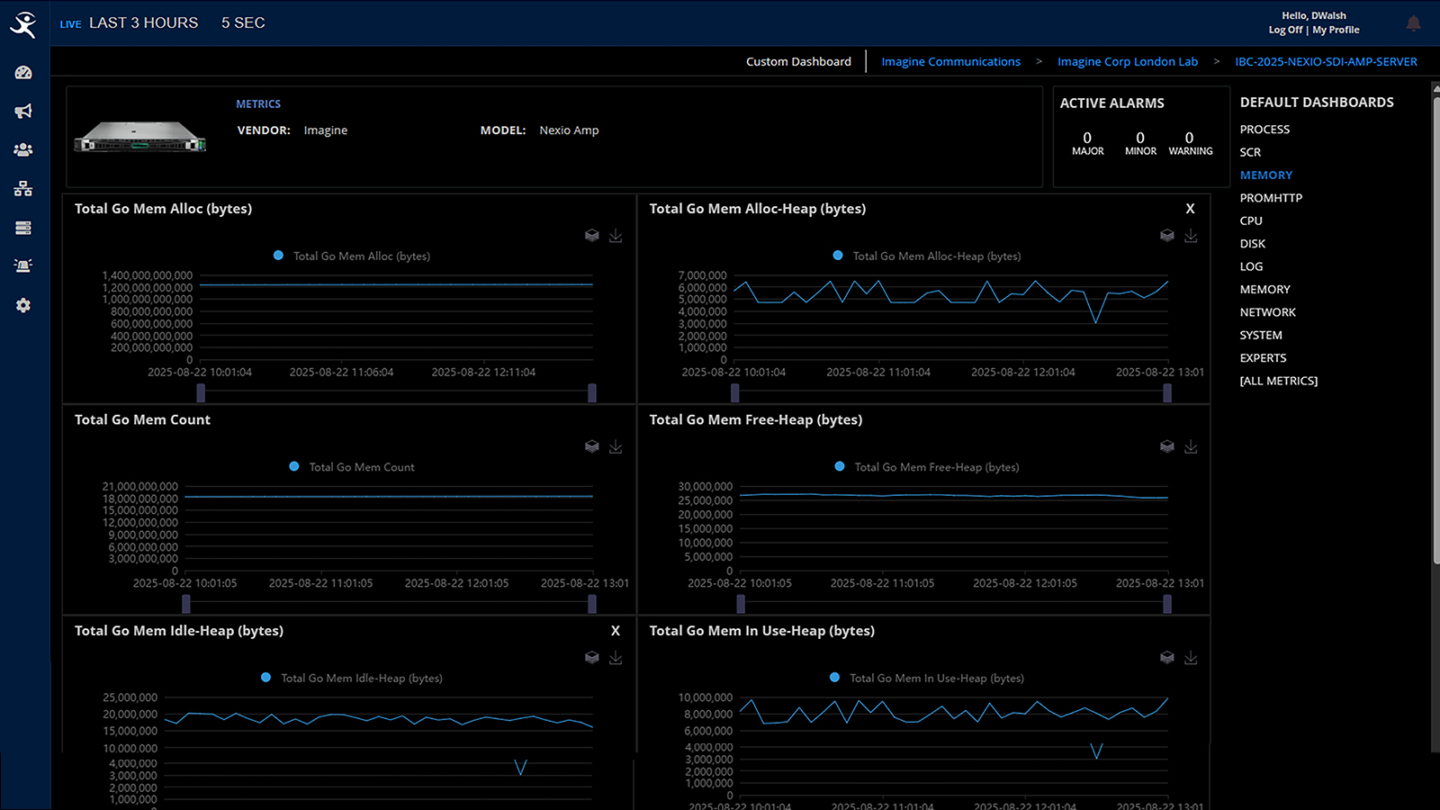Viewport: 1440px width, 810px height.
Task: Click cube icon on Total Go Mem Alloc (bytes) chart
Action: click(x=592, y=236)
